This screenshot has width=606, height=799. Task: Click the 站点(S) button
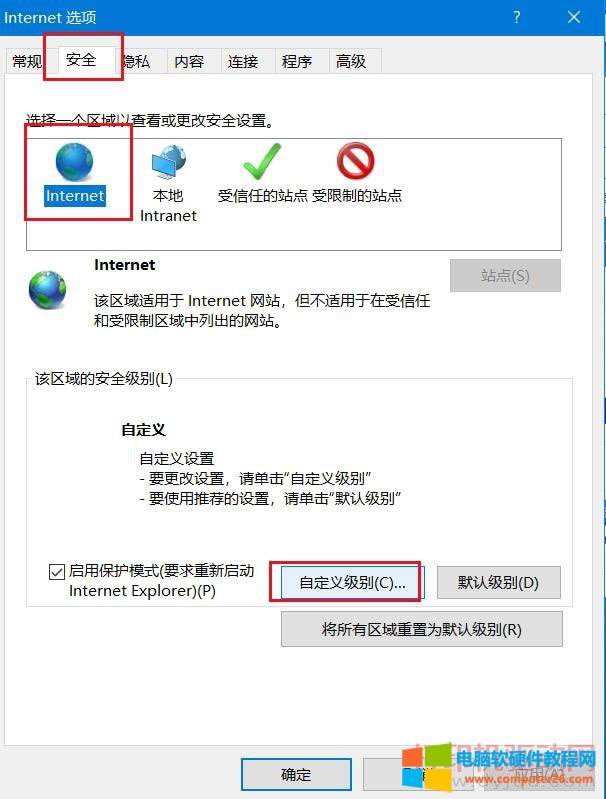tap(505, 276)
